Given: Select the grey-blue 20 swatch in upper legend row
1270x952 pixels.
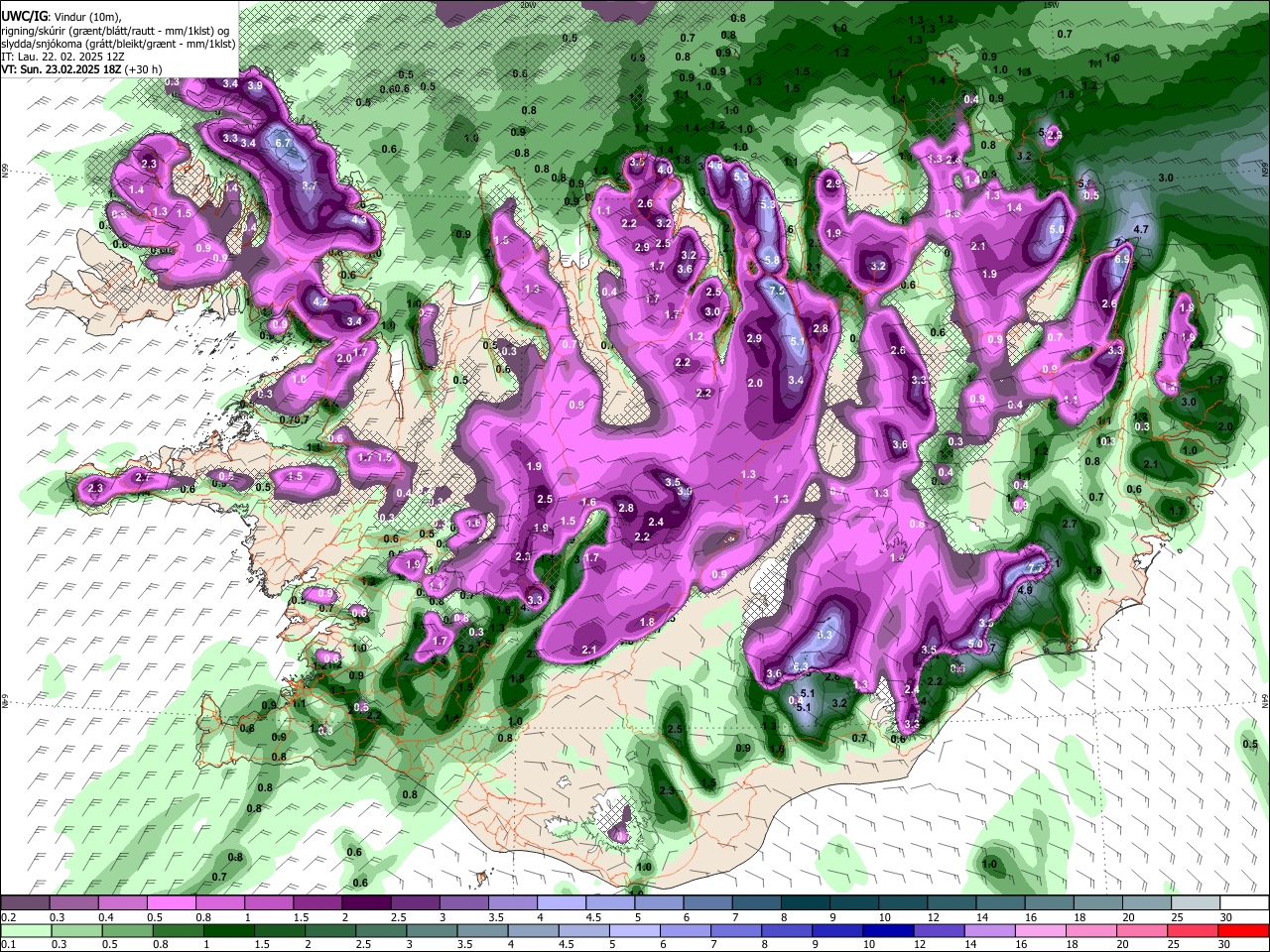Looking at the screenshot, I should click(x=1145, y=902).
